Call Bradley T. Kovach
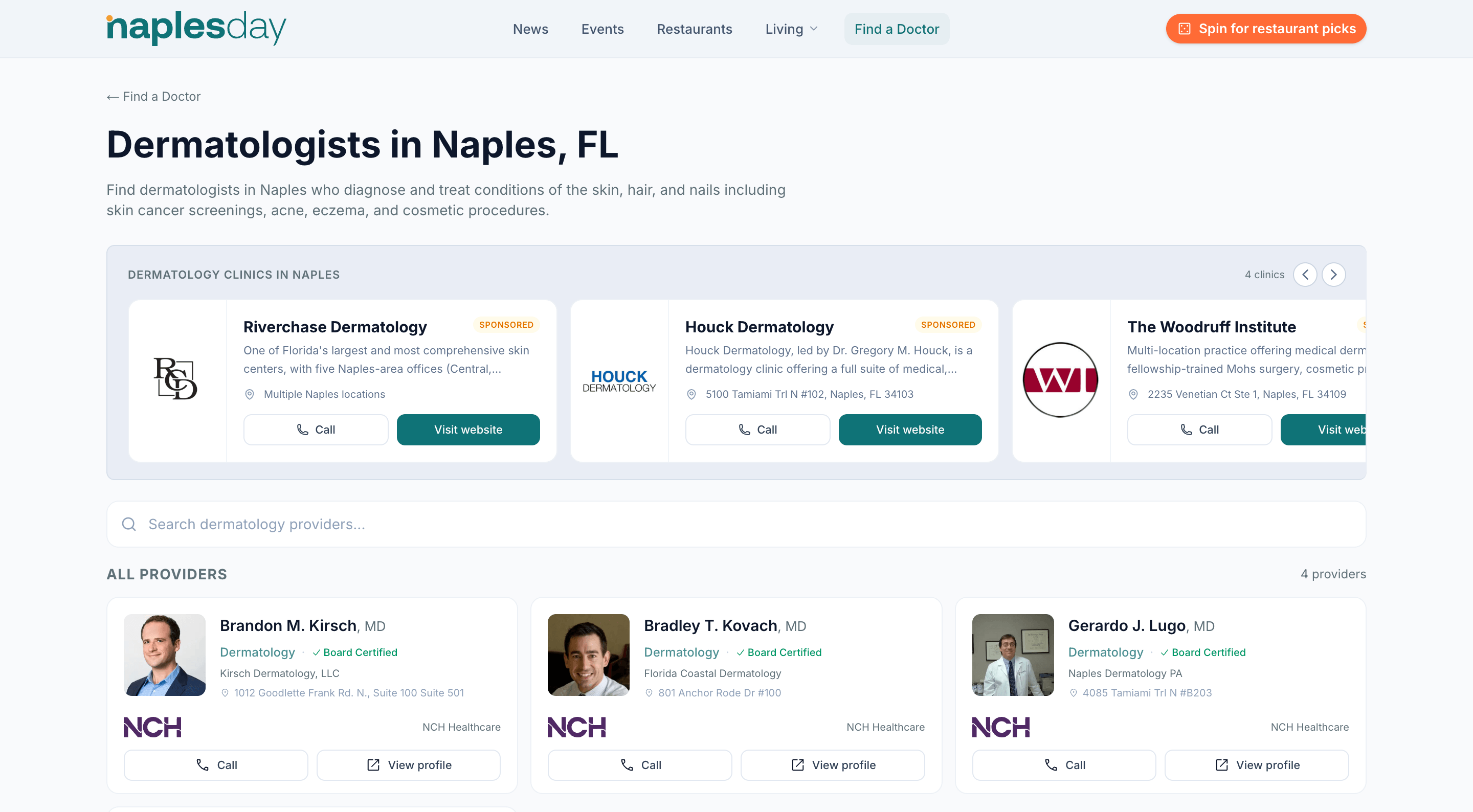This screenshot has height=812, width=1473. pos(640,765)
